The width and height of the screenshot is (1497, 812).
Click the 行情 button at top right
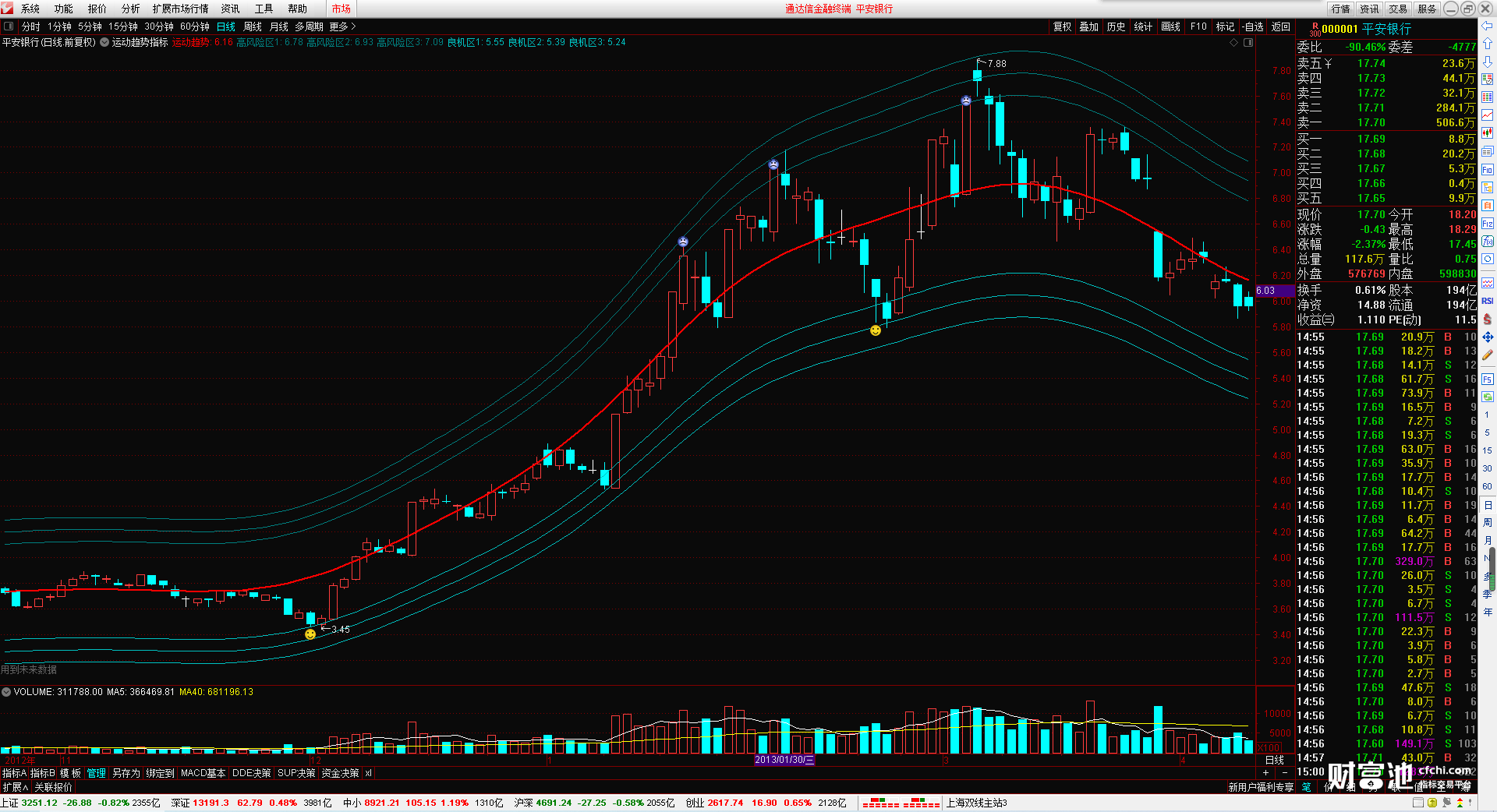click(x=1341, y=9)
